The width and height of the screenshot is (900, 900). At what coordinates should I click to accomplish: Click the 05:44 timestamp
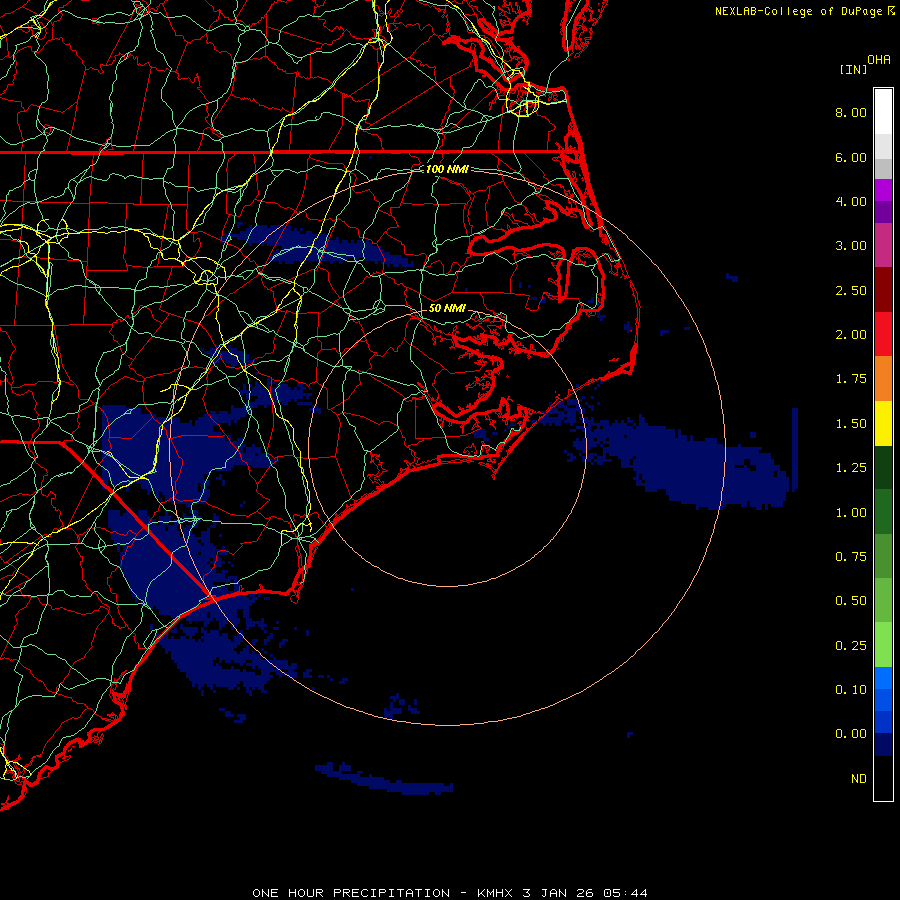coord(626,893)
